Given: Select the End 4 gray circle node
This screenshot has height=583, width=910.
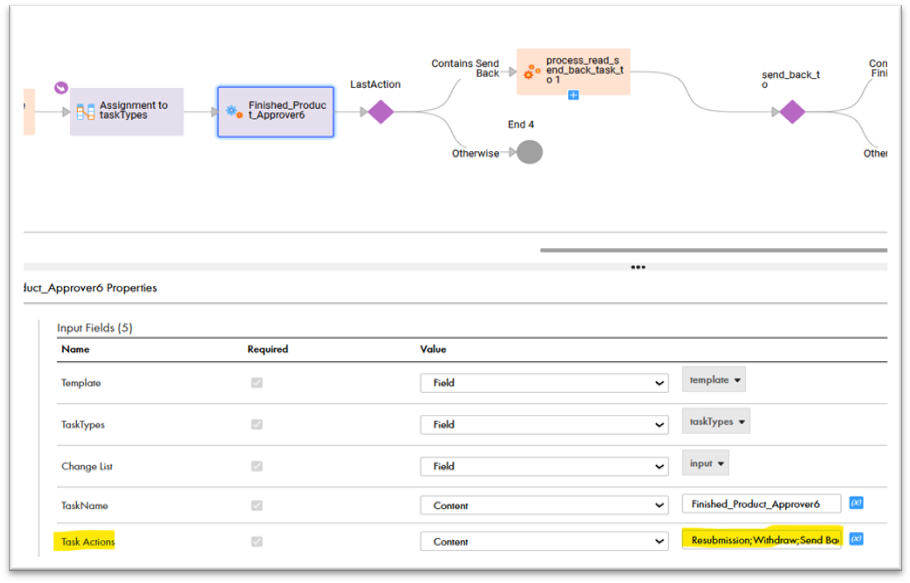Looking at the screenshot, I should [529, 152].
